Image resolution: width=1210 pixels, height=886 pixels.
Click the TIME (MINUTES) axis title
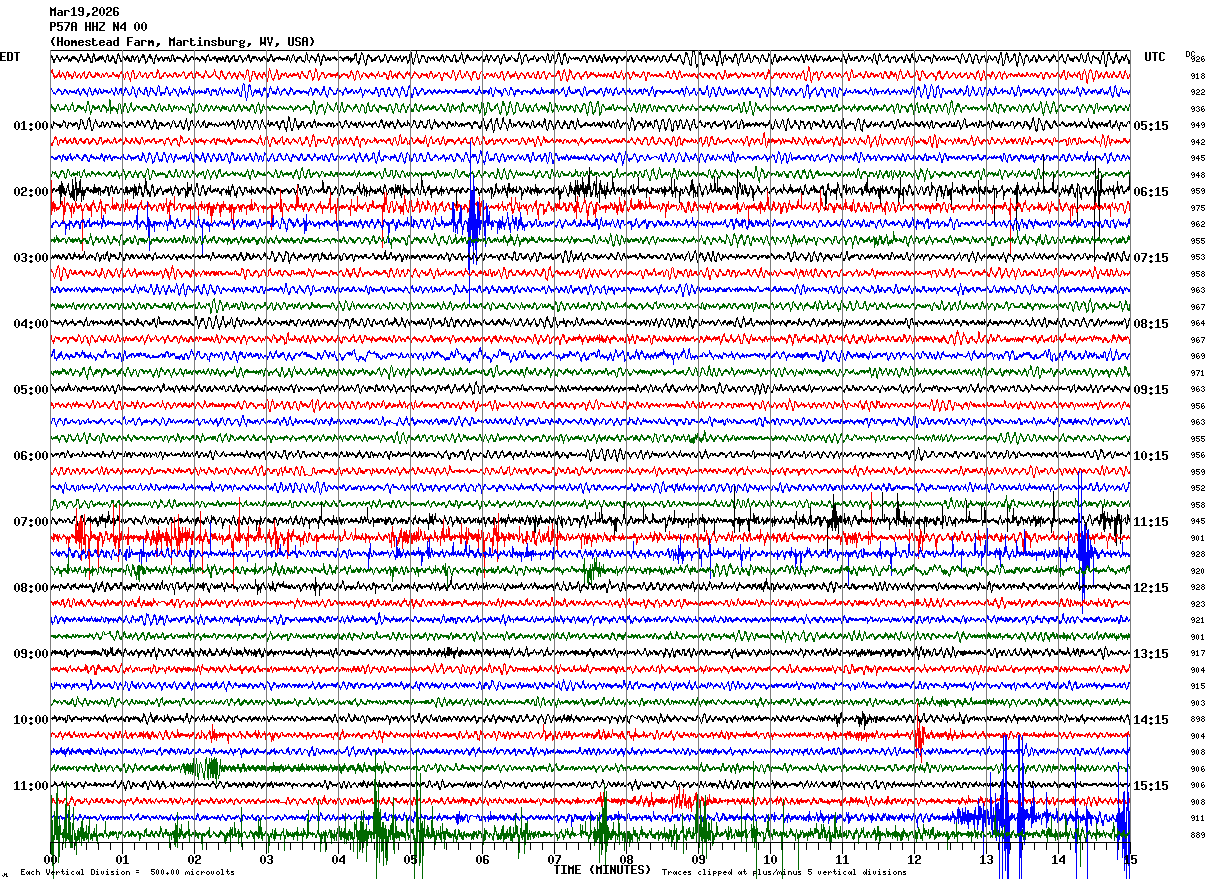[602, 870]
